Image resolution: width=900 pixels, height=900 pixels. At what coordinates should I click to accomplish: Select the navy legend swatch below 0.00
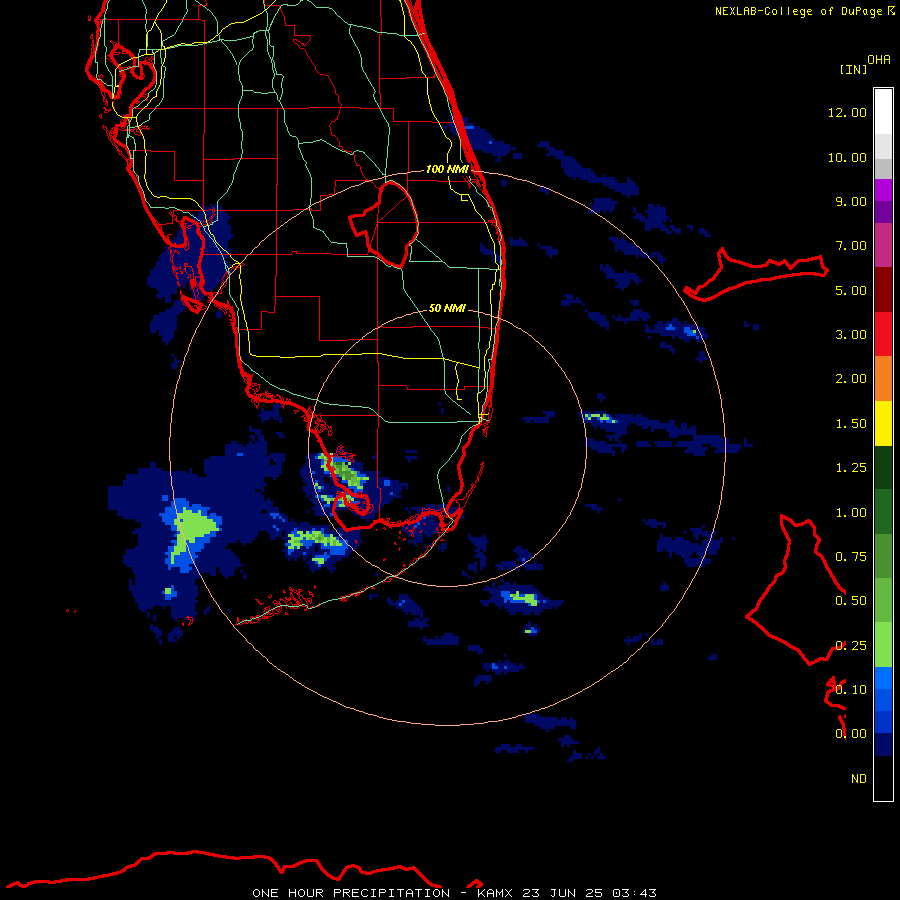click(x=883, y=745)
